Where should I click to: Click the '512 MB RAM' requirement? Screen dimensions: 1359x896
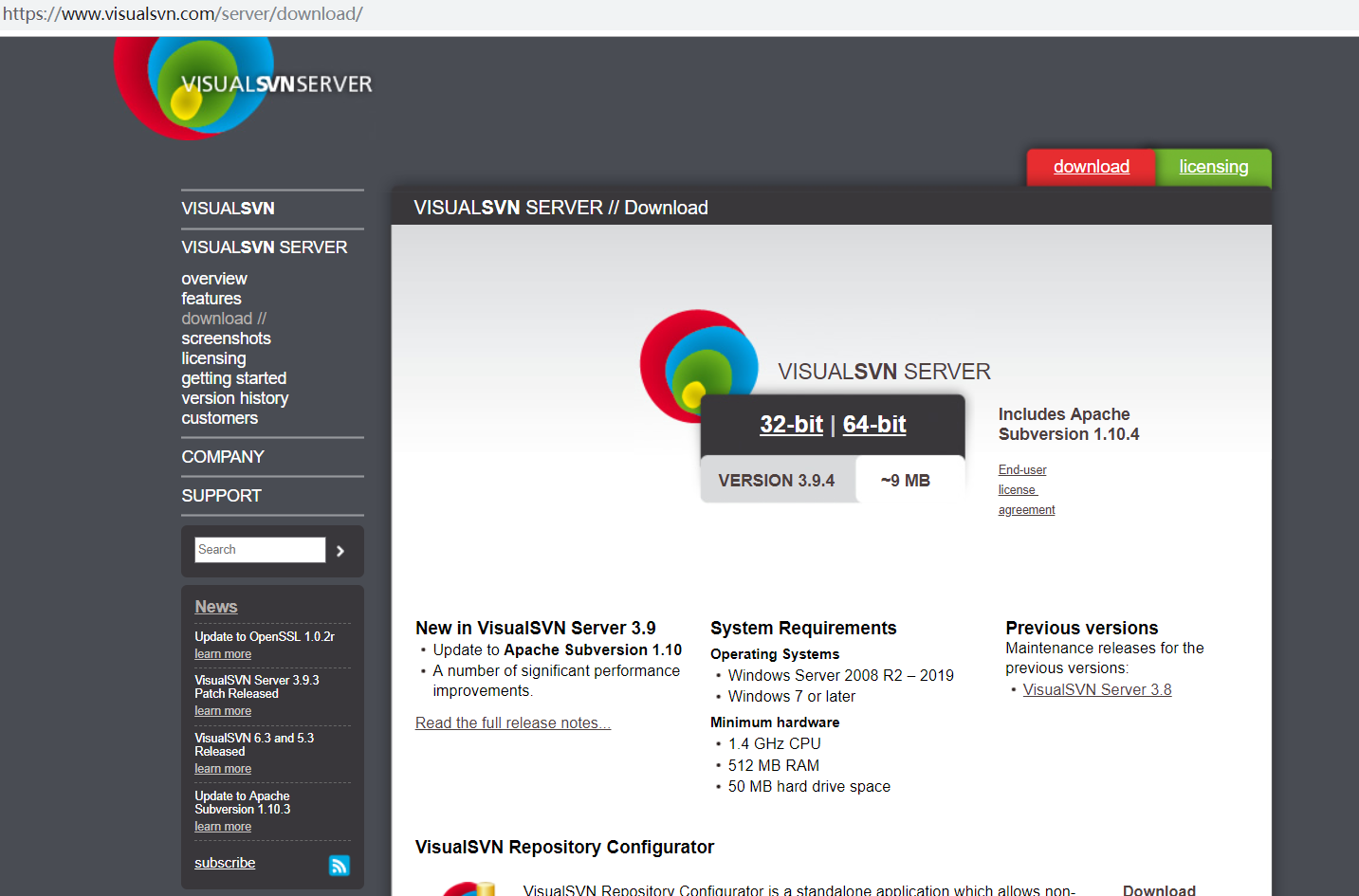coord(774,766)
